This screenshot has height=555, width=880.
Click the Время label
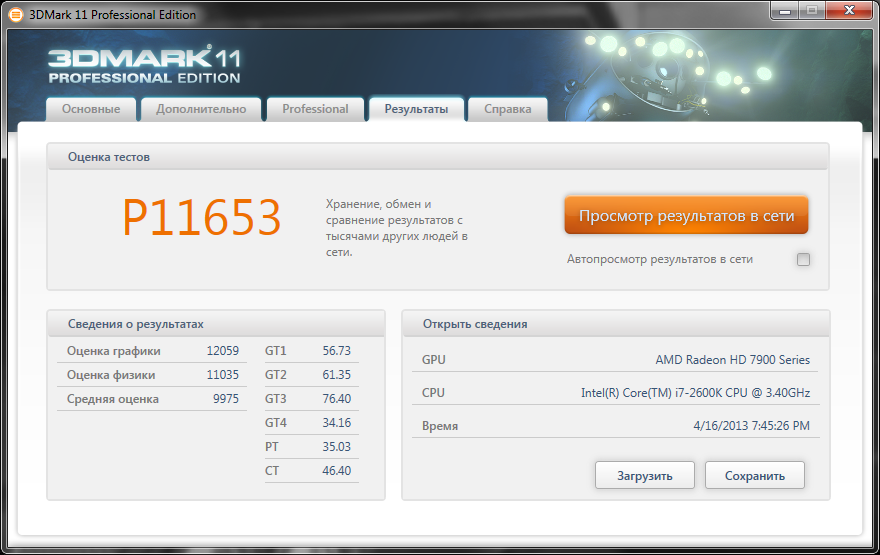[x=440, y=426]
